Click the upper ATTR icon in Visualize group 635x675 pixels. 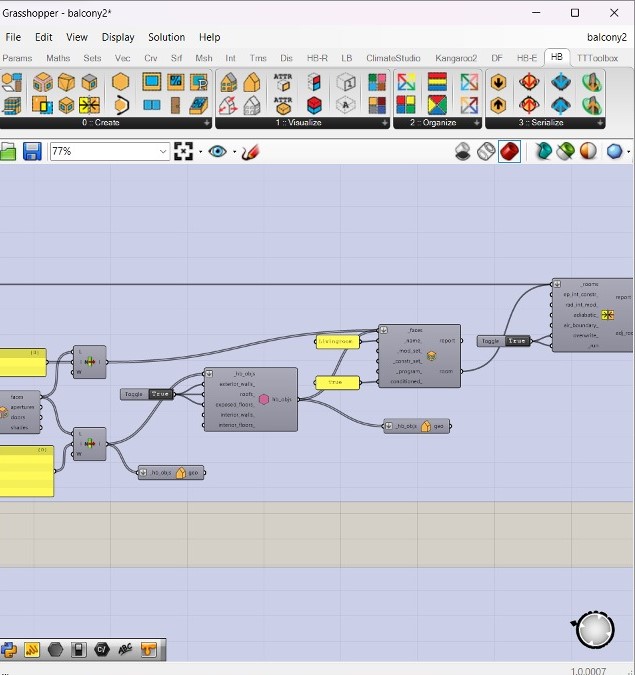283,82
